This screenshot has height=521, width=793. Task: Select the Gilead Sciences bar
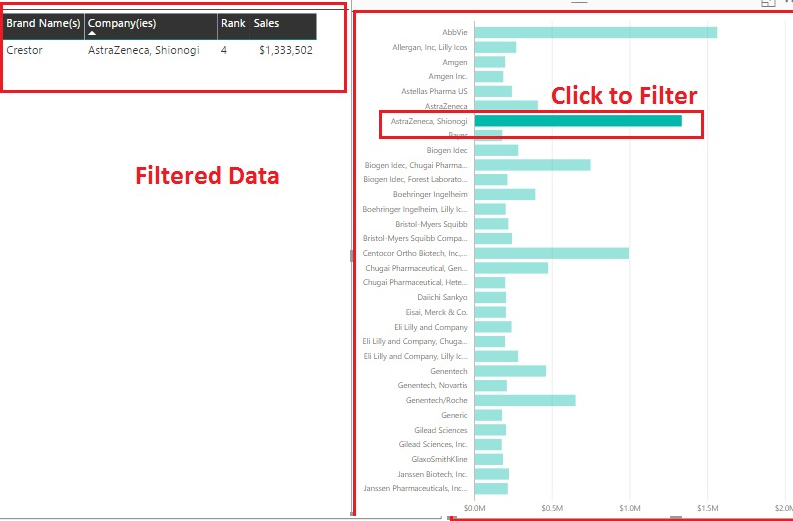(x=490, y=430)
